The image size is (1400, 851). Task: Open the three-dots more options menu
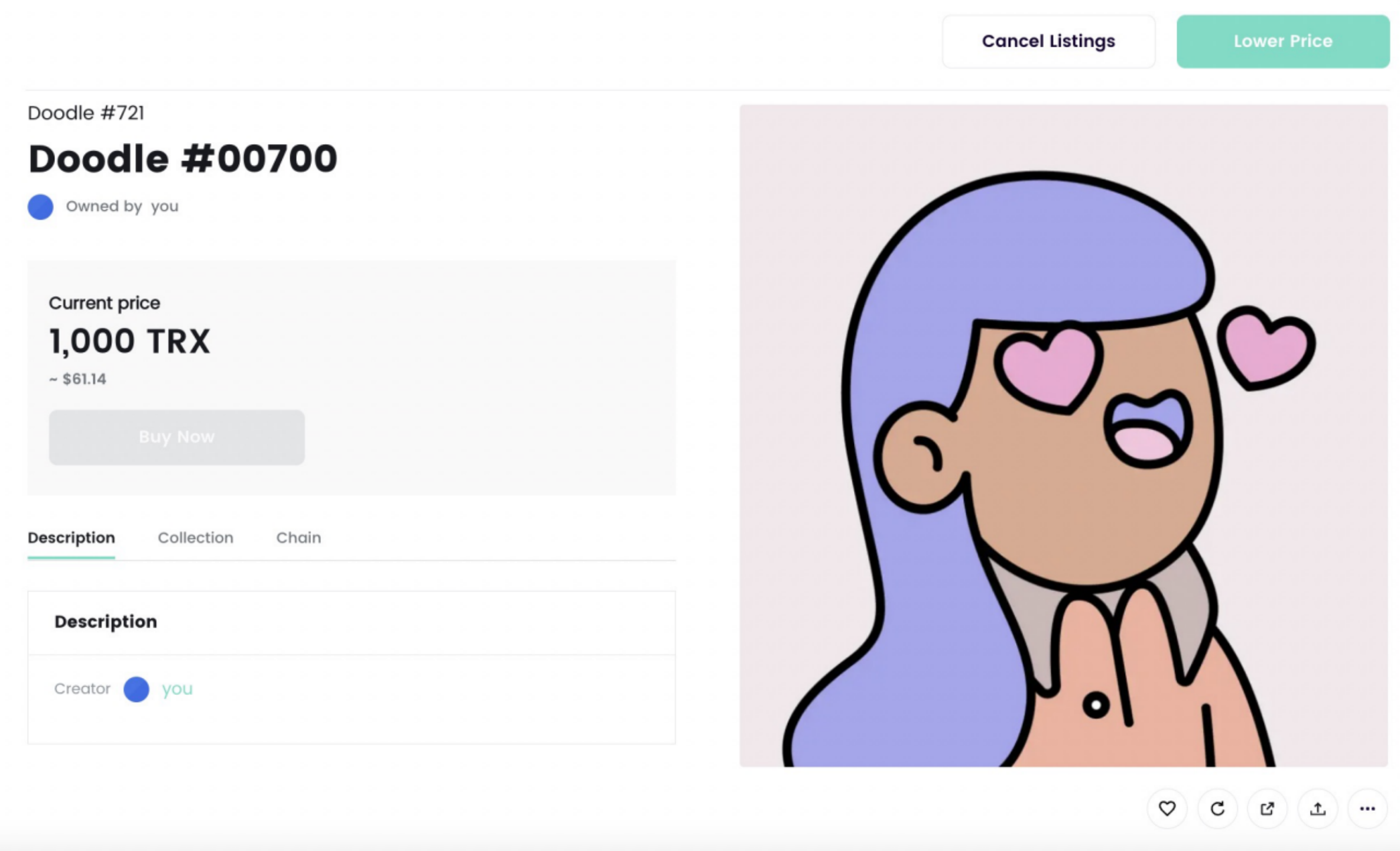point(1367,808)
